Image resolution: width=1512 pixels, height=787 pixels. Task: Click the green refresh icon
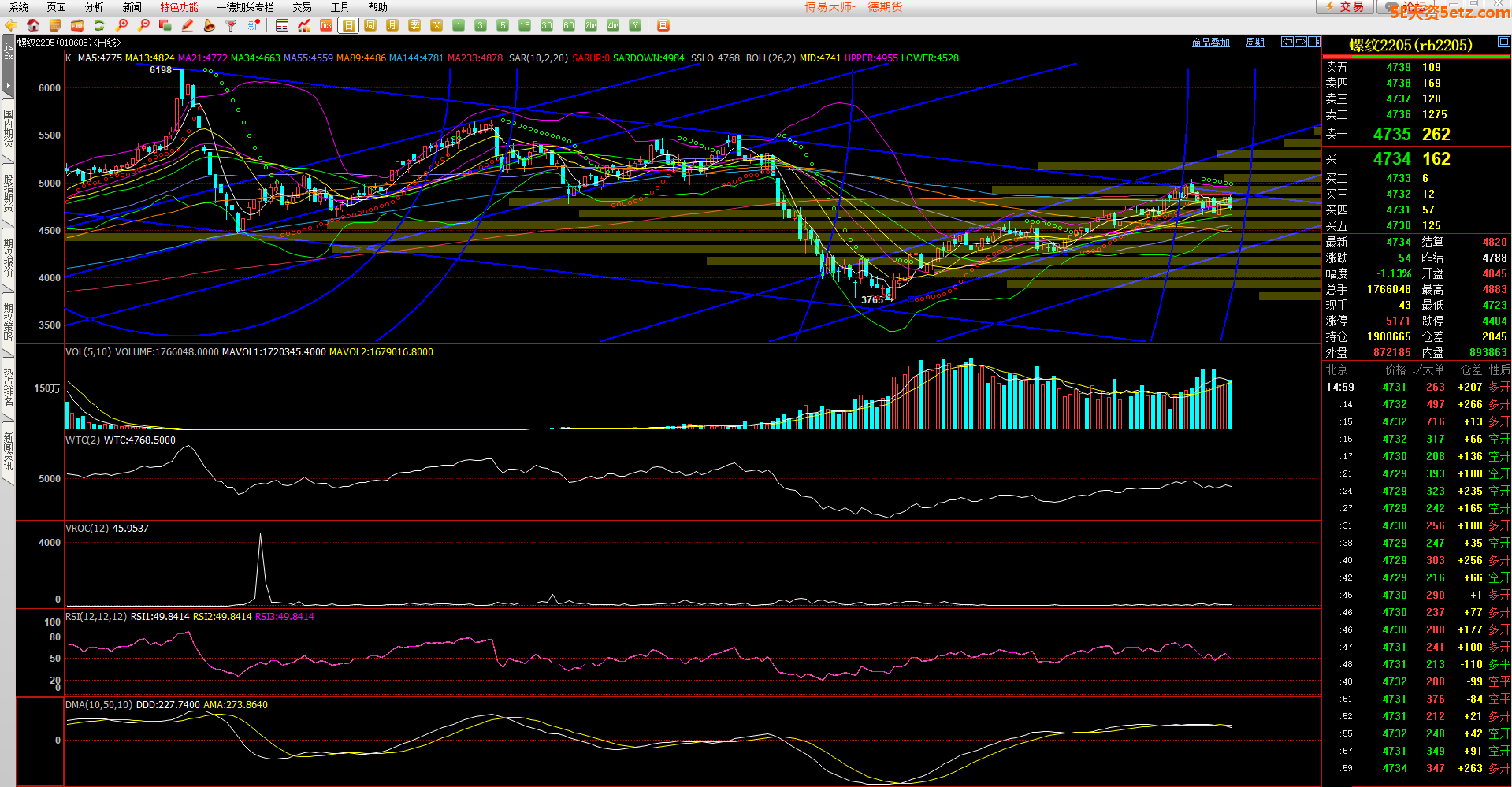(x=99, y=25)
